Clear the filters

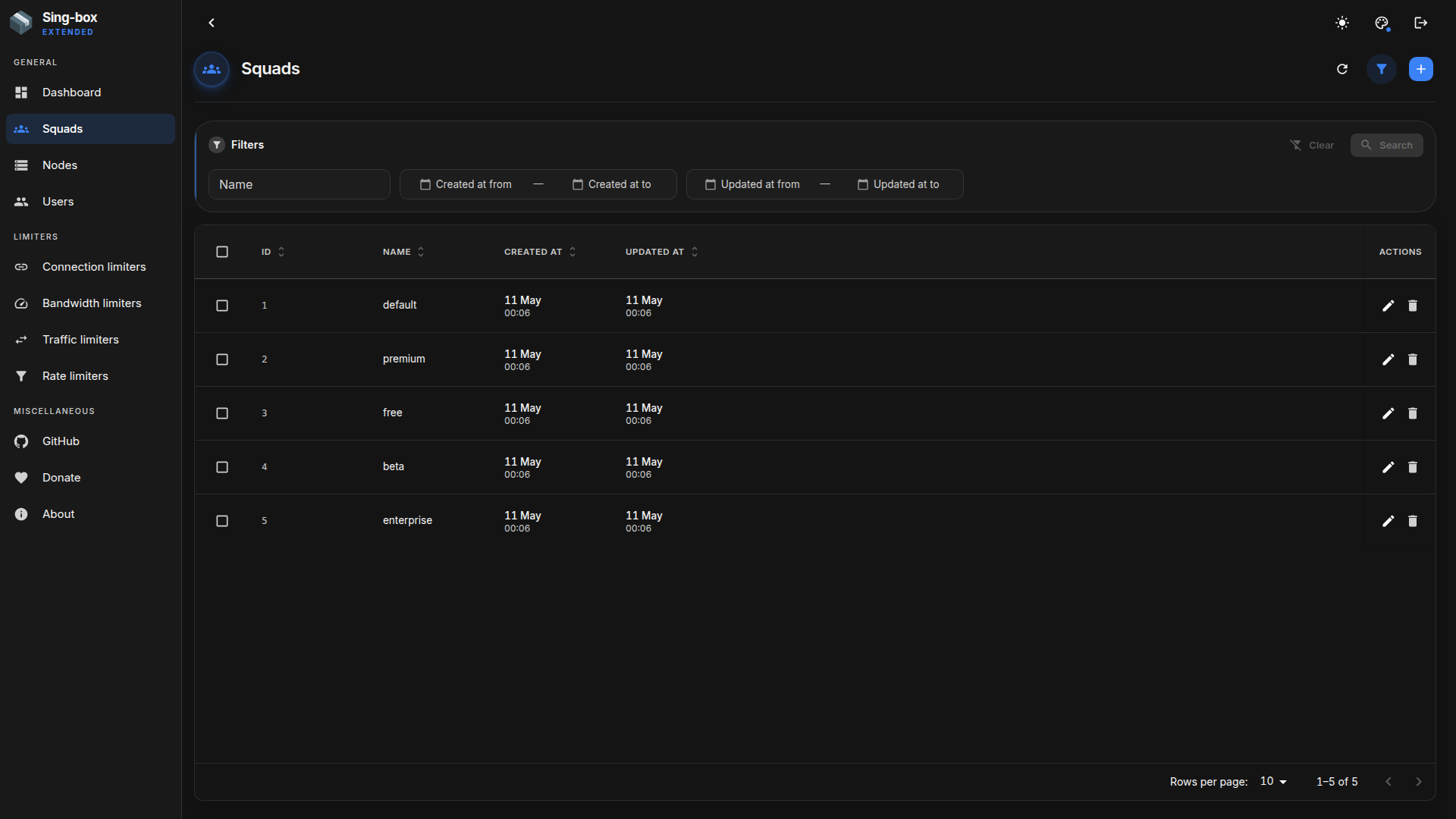[x=1312, y=145]
